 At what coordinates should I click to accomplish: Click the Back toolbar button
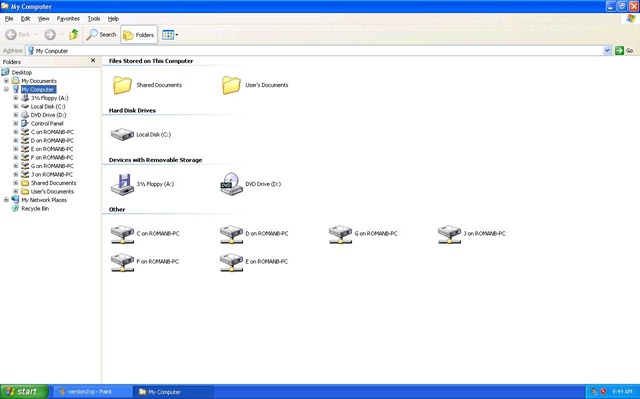18,35
